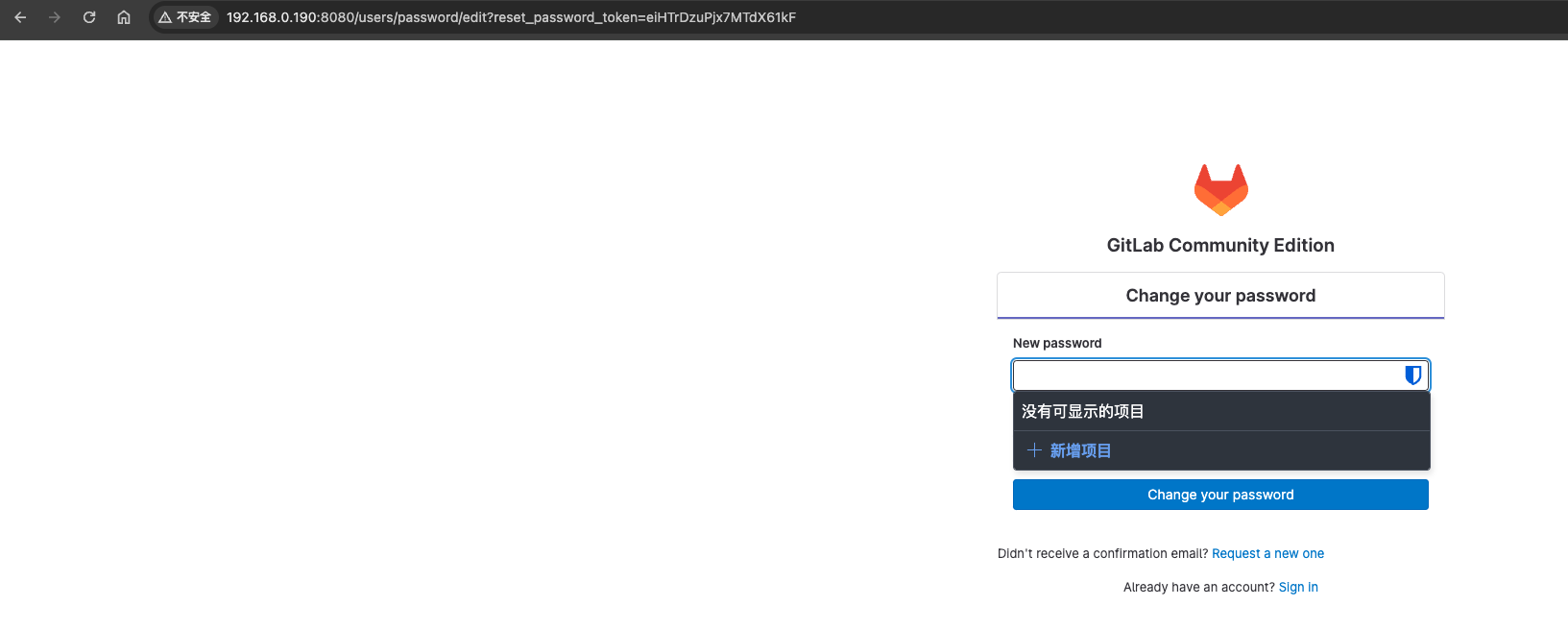The width and height of the screenshot is (1568, 630).
Task: Follow the 'Sign in' link
Action: (x=1298, y=587)
